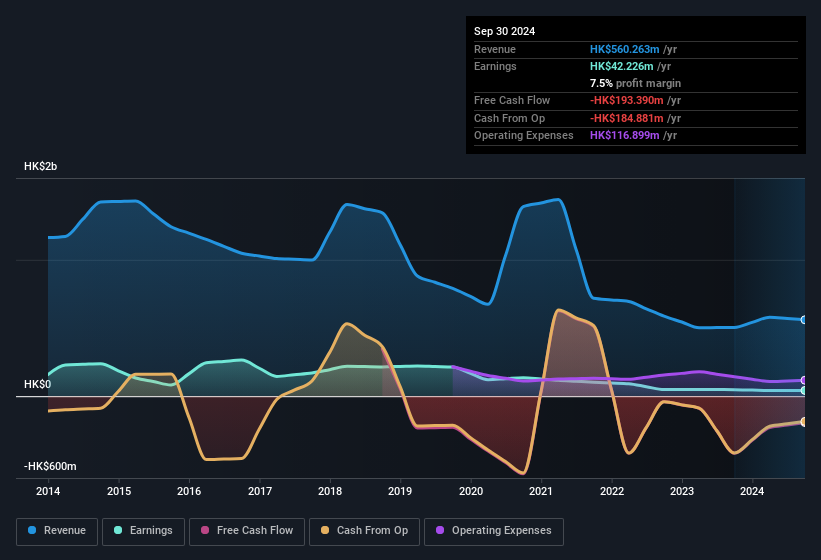Toggle the Cash From Op legend button

point(364,531)
